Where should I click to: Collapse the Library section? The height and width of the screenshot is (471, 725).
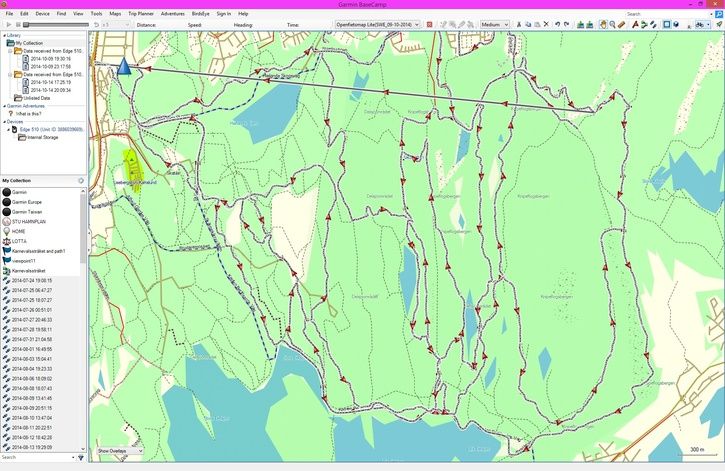tap(5, 35)
